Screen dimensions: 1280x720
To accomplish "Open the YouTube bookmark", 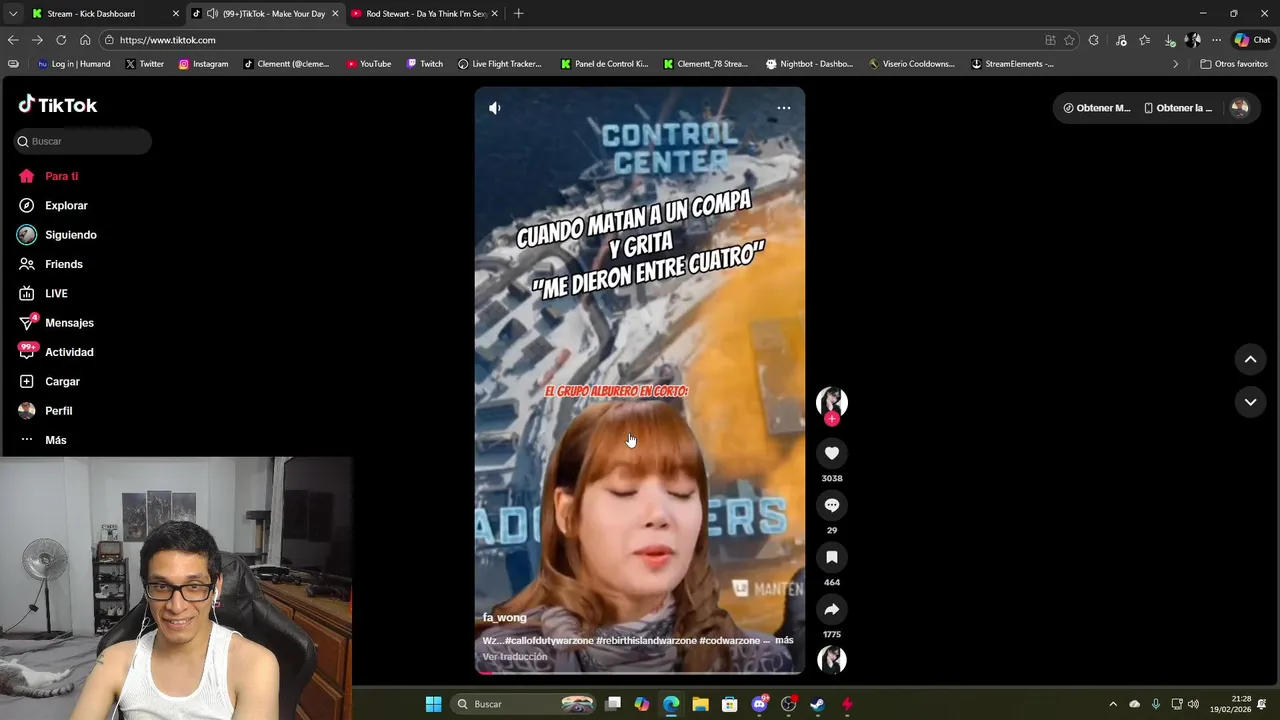I will tap(369, 64).
